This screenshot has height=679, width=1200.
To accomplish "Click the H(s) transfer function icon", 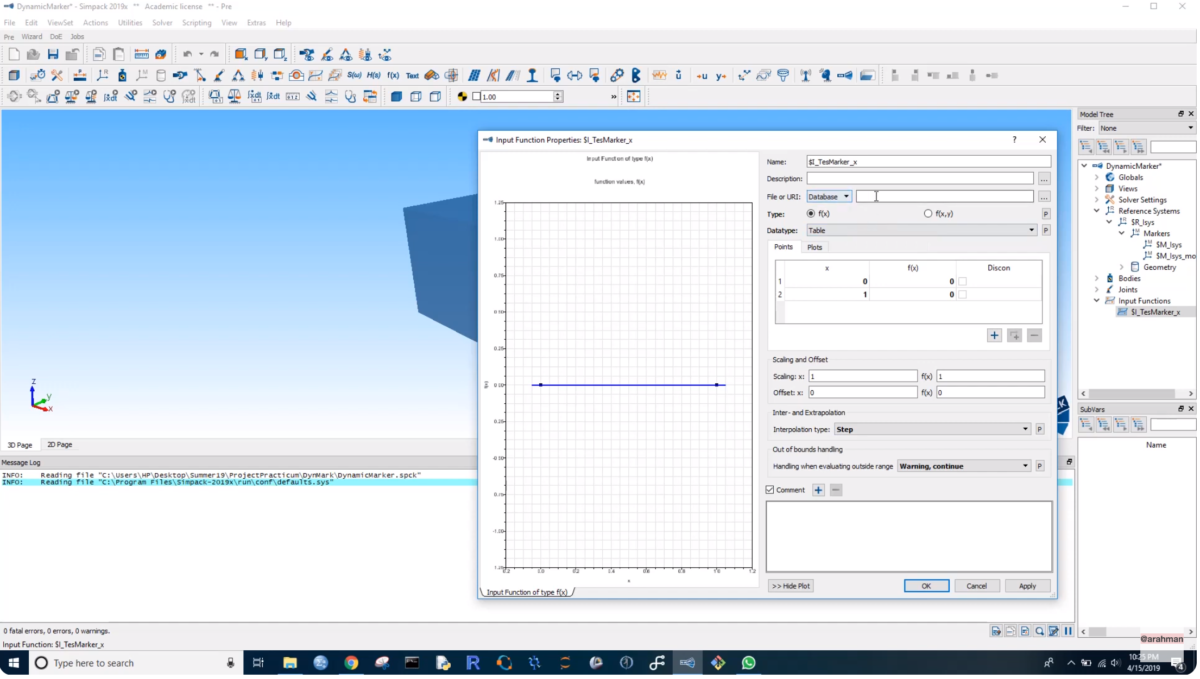I will [374, 75].
